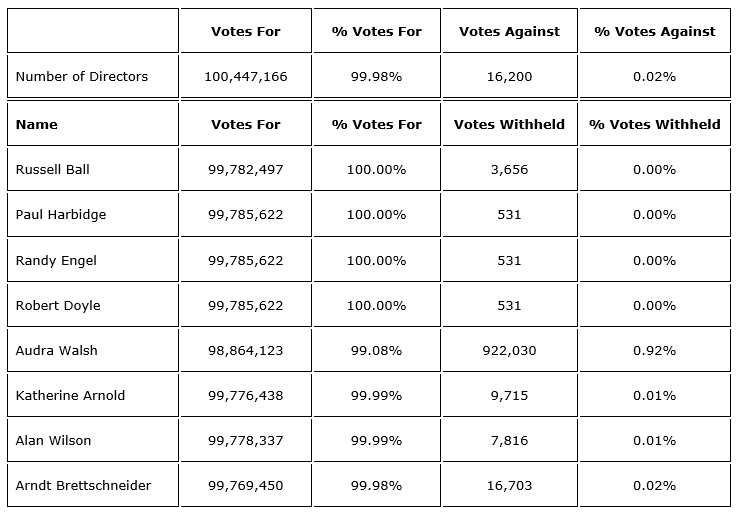Select the 98,864,123 votes for cell
This screenshot has width=743, height=514.
[245, 351]
